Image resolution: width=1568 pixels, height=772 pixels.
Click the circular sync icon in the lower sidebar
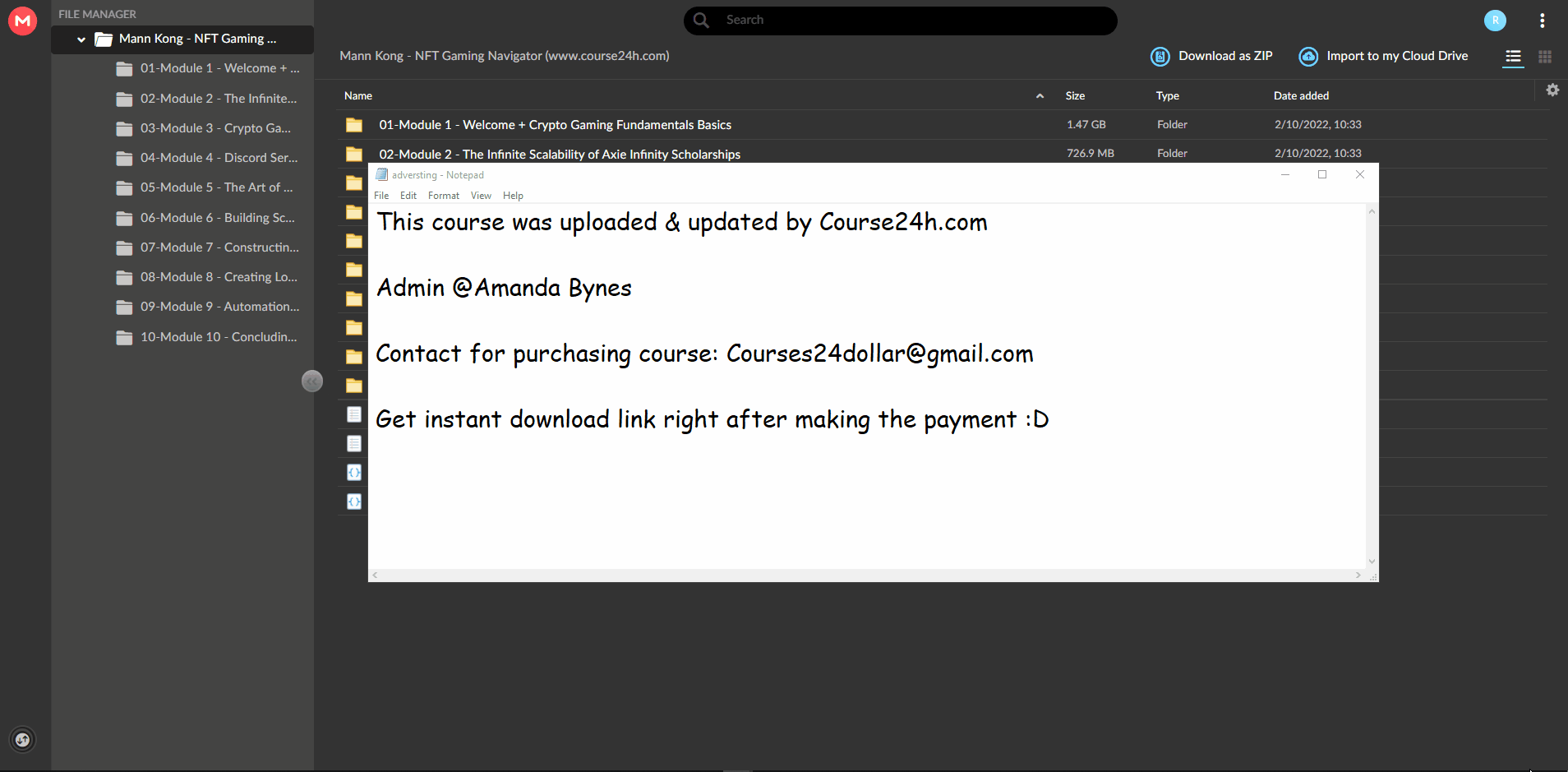pos(22,740)
